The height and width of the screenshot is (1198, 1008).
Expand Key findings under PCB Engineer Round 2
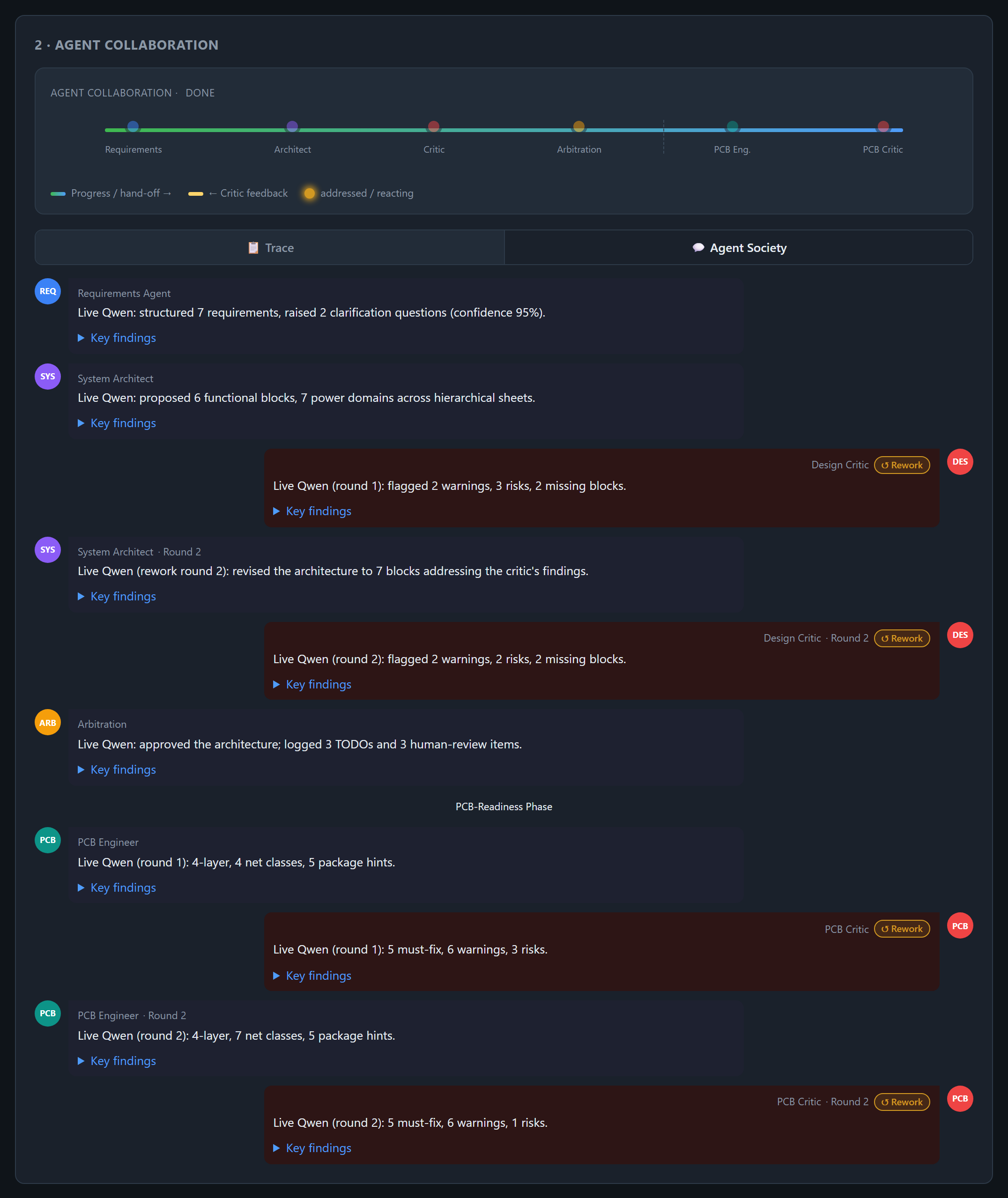click(x=117, y=1060)
